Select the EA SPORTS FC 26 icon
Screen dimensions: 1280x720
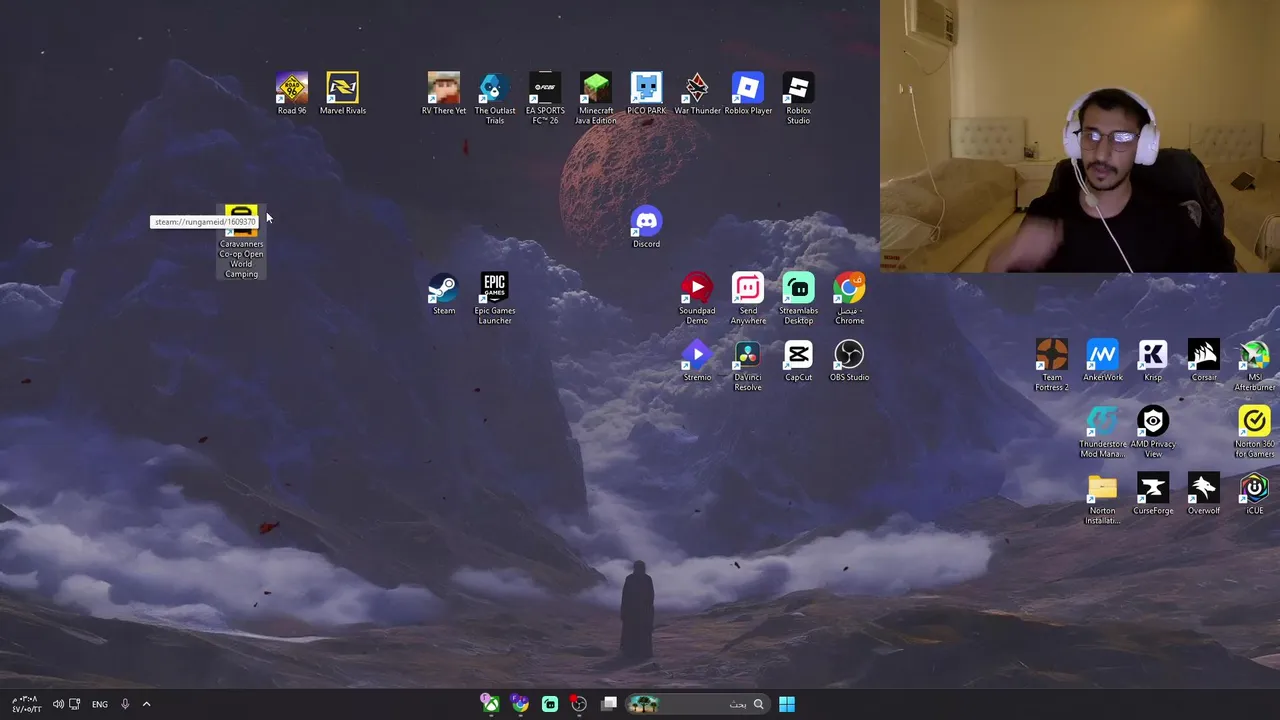coord(545,98)
